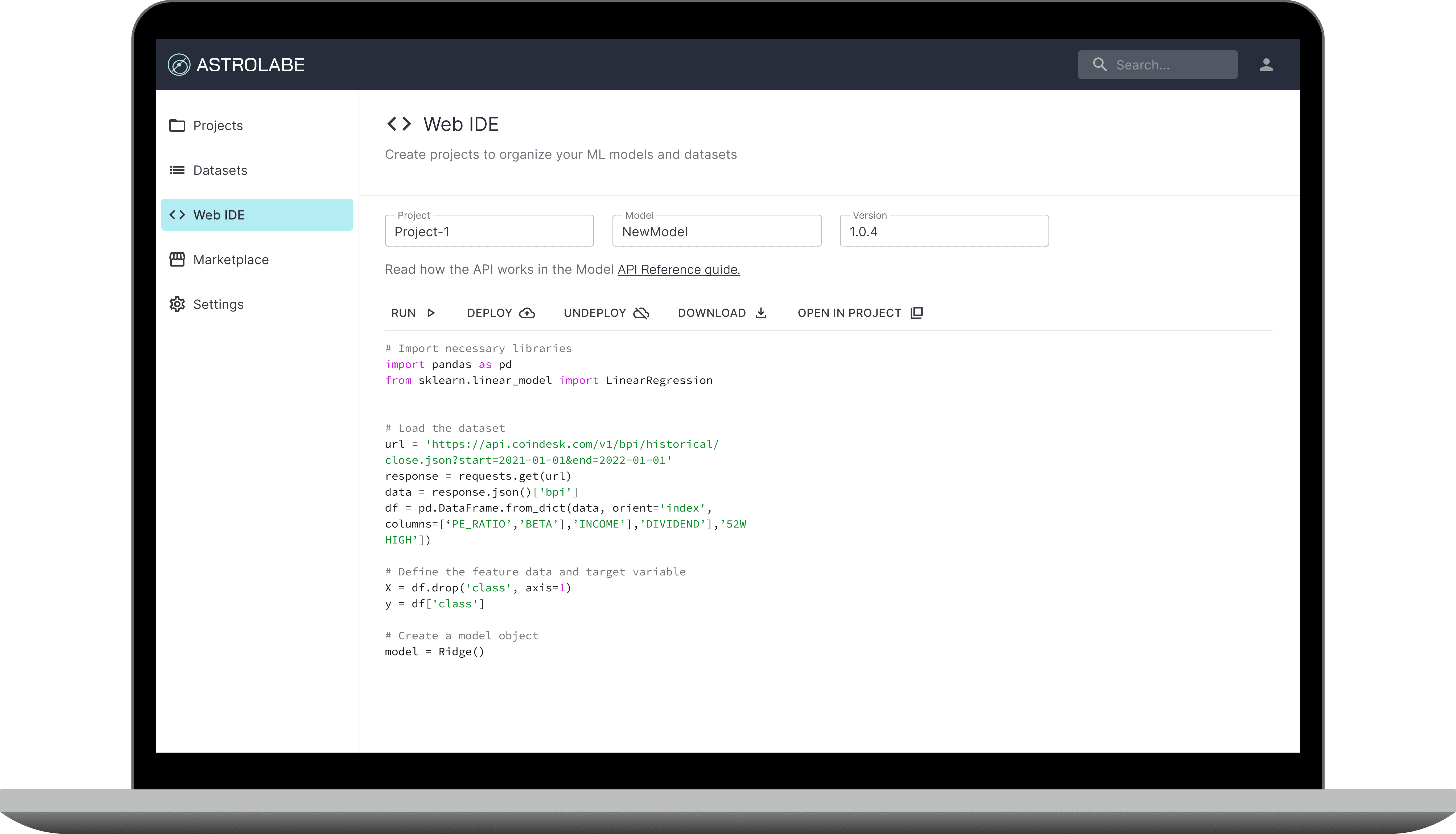Click the magnifier icon in search bar
Image resolution: width=1456 pixels, height=834 pixels.
point(1099,65)
